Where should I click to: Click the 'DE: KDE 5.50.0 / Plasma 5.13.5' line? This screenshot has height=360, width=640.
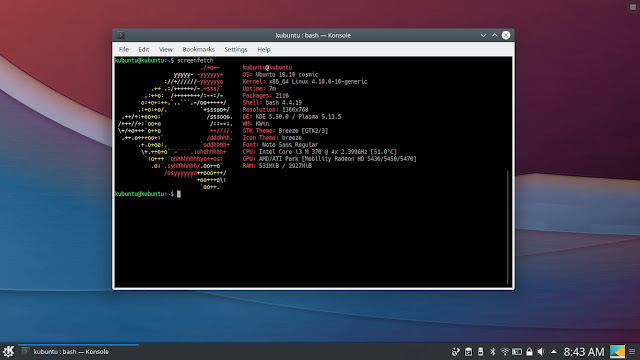click(292, 117)
